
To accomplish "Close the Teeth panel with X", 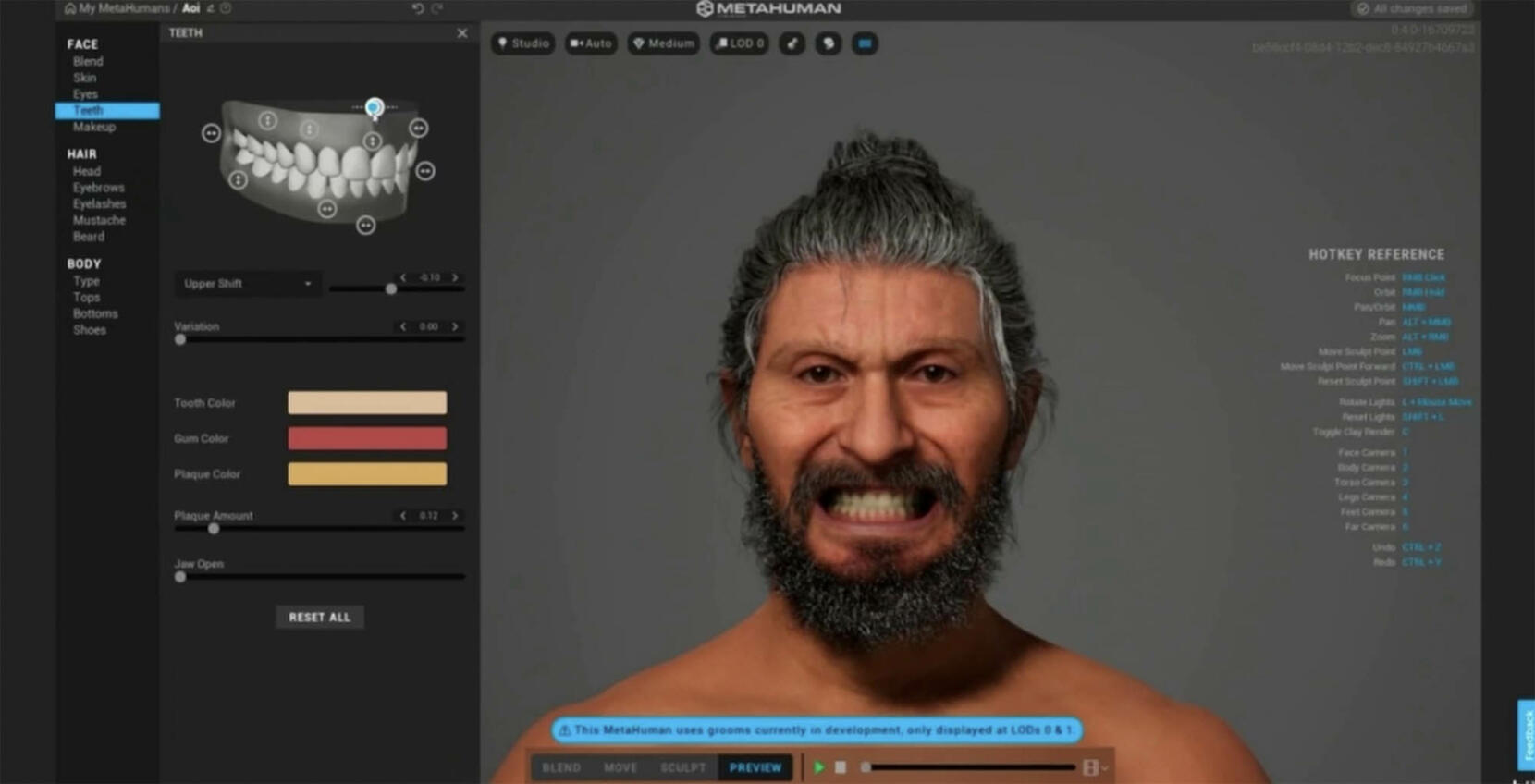I will pos(462,33).
